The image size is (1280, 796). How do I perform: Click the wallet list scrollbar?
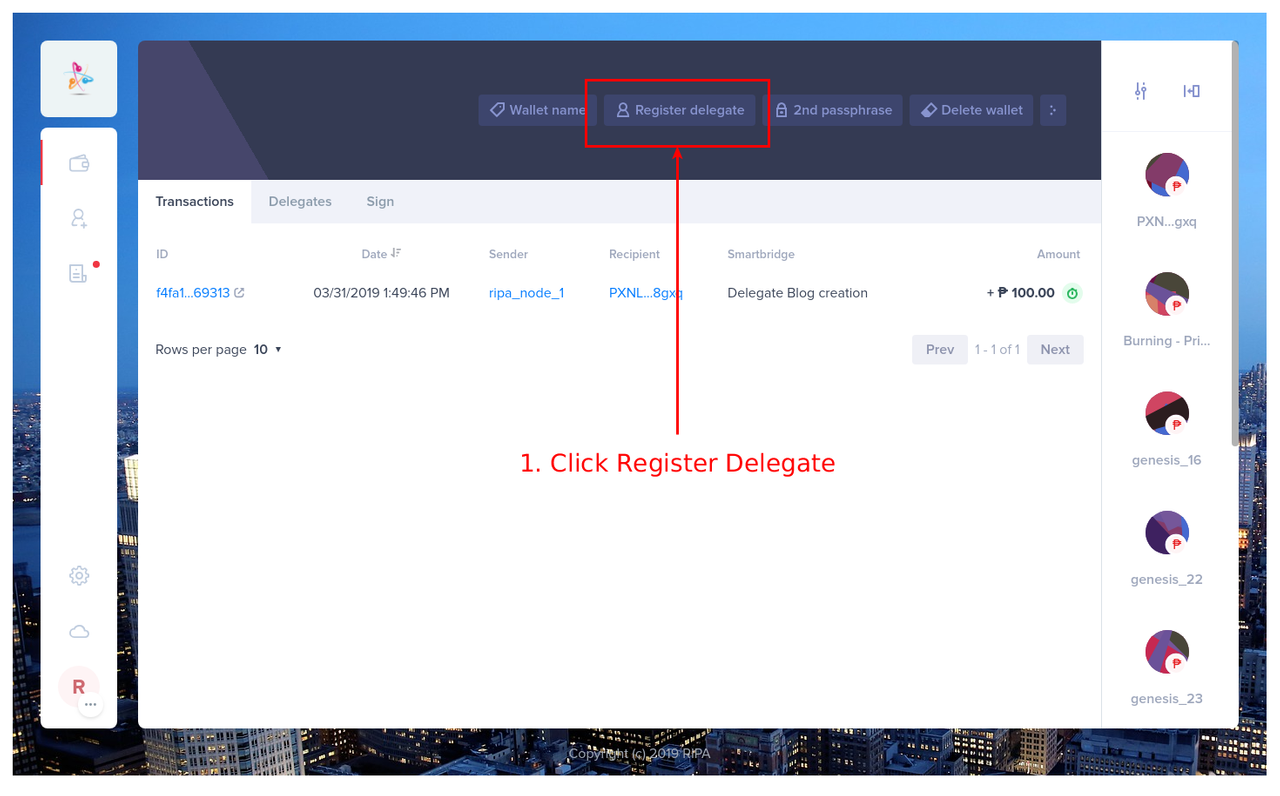tap(1236, 245)
